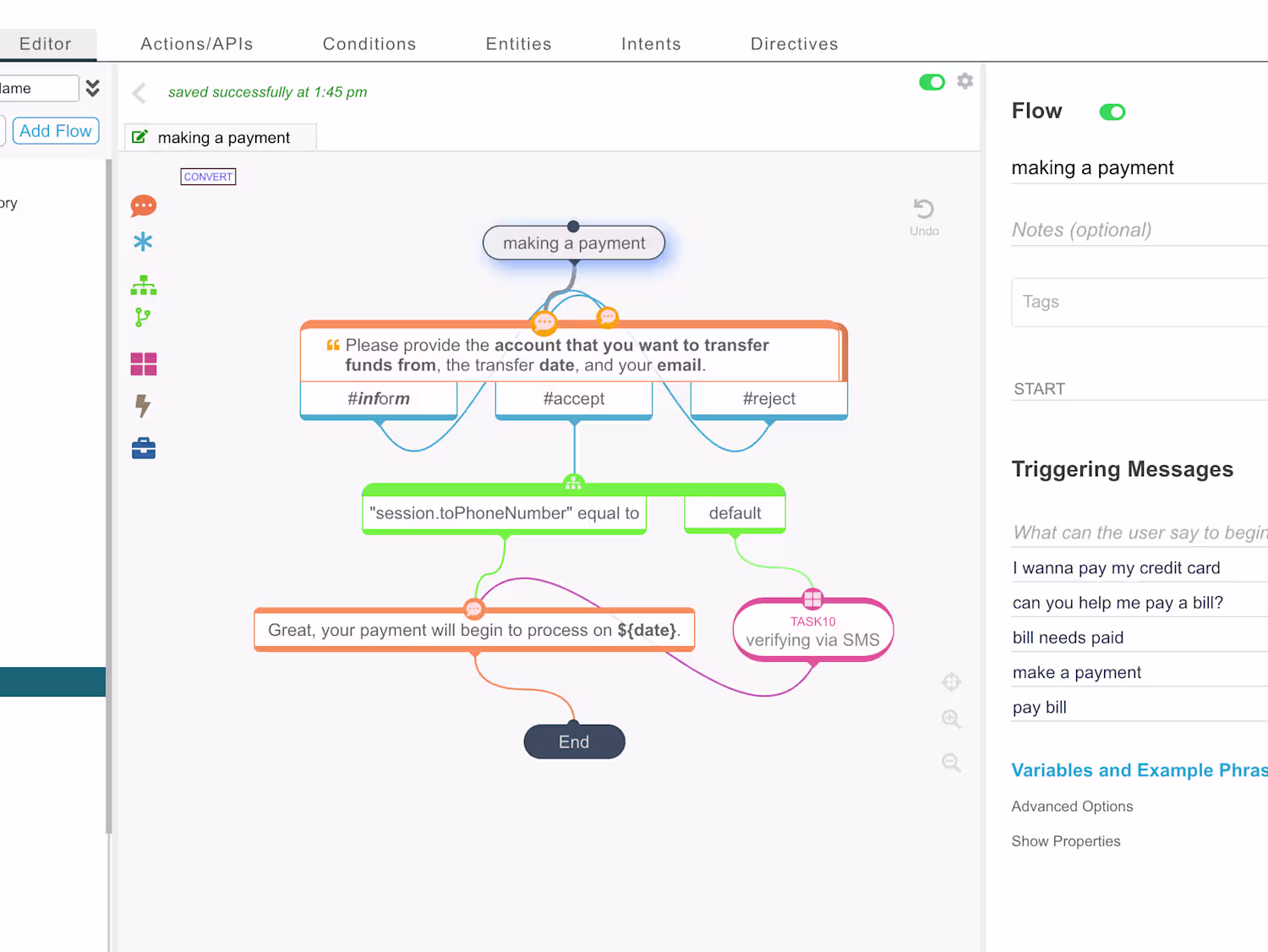Screen dimensions: 1268x952
Task: Toggle the green switch beside the gear
Action: point(932,82)
